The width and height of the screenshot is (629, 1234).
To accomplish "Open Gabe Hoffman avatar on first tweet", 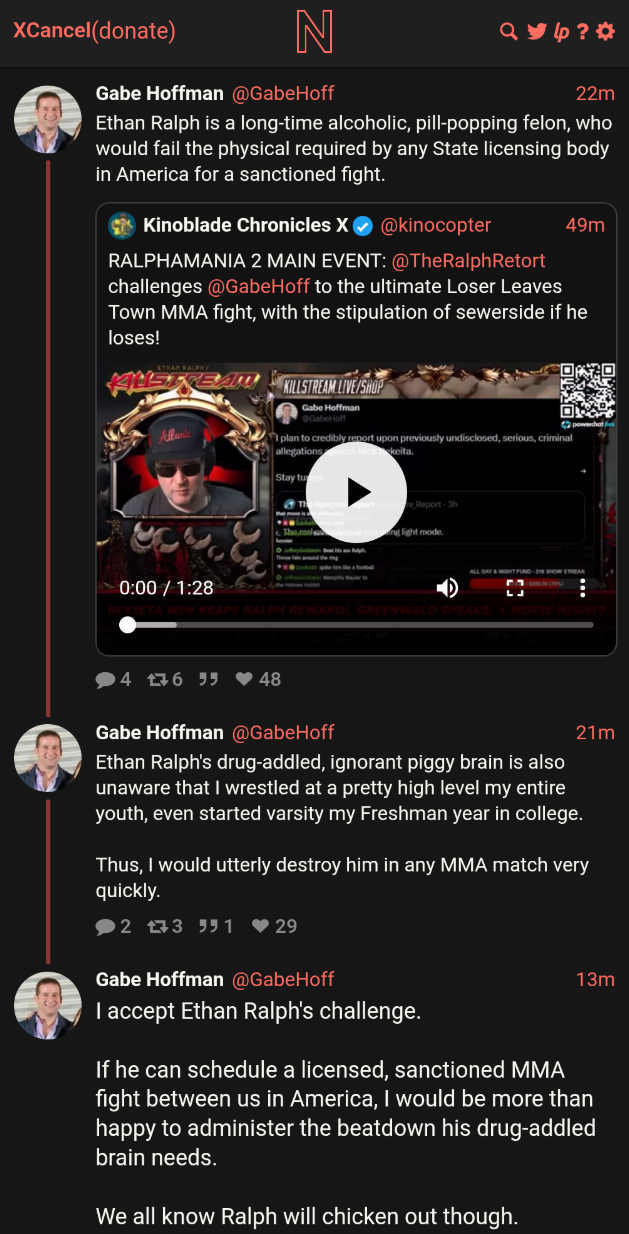I will (x=47, y=119).
